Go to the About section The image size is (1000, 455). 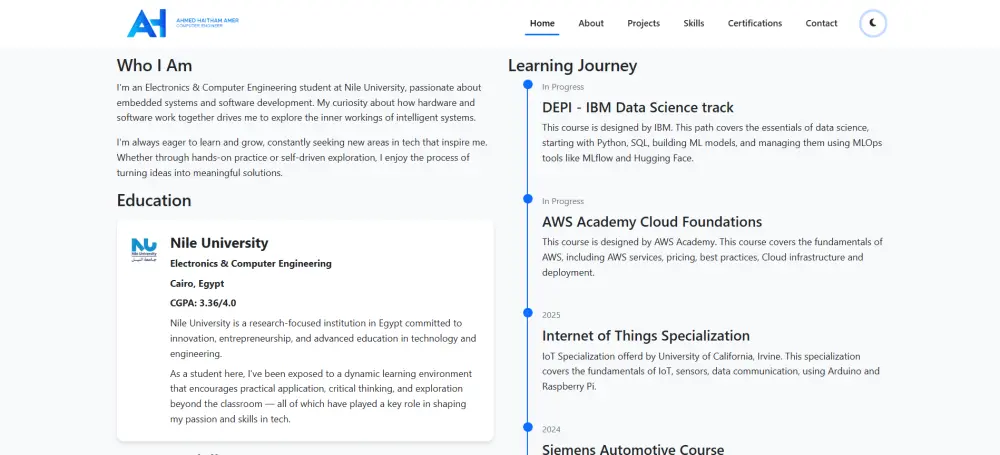591,23
